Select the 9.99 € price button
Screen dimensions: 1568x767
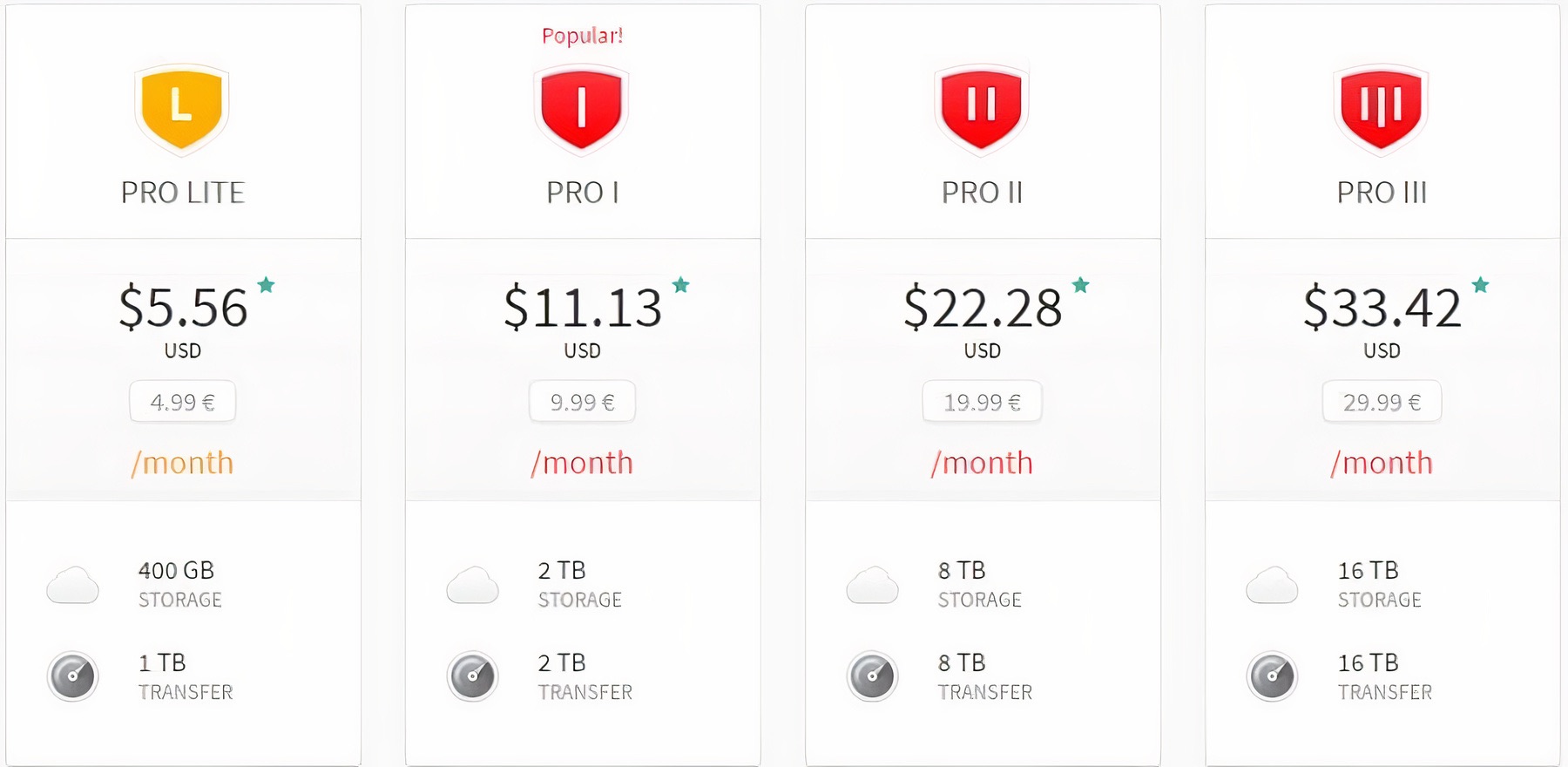582,402
